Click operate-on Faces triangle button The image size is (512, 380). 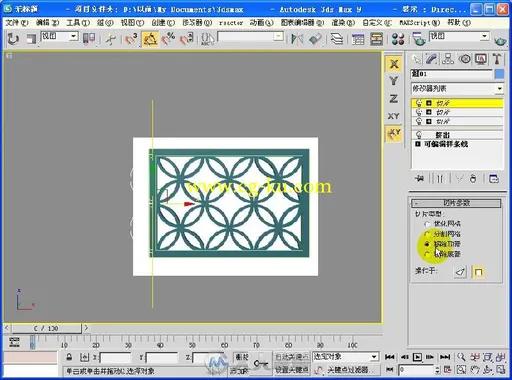click(x=460, y=272)
